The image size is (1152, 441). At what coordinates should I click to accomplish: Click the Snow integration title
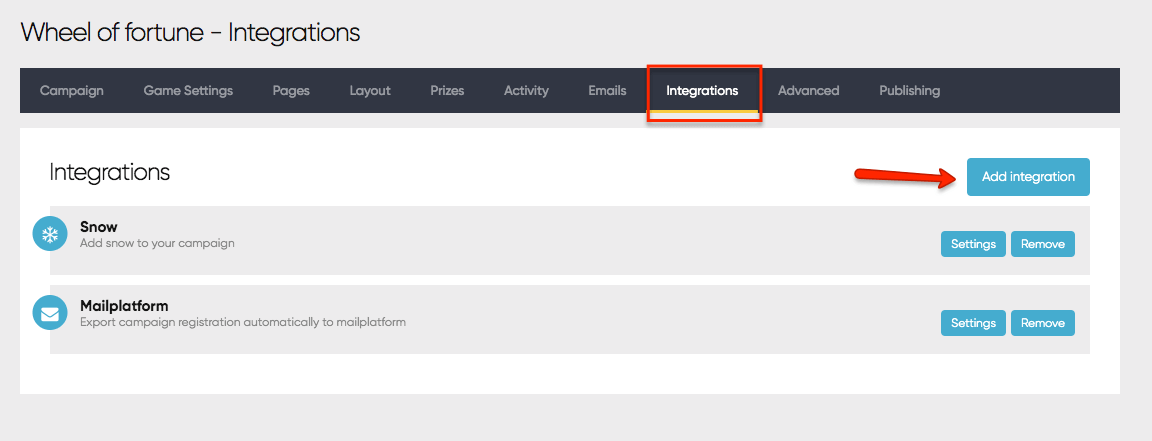[98, 227]
